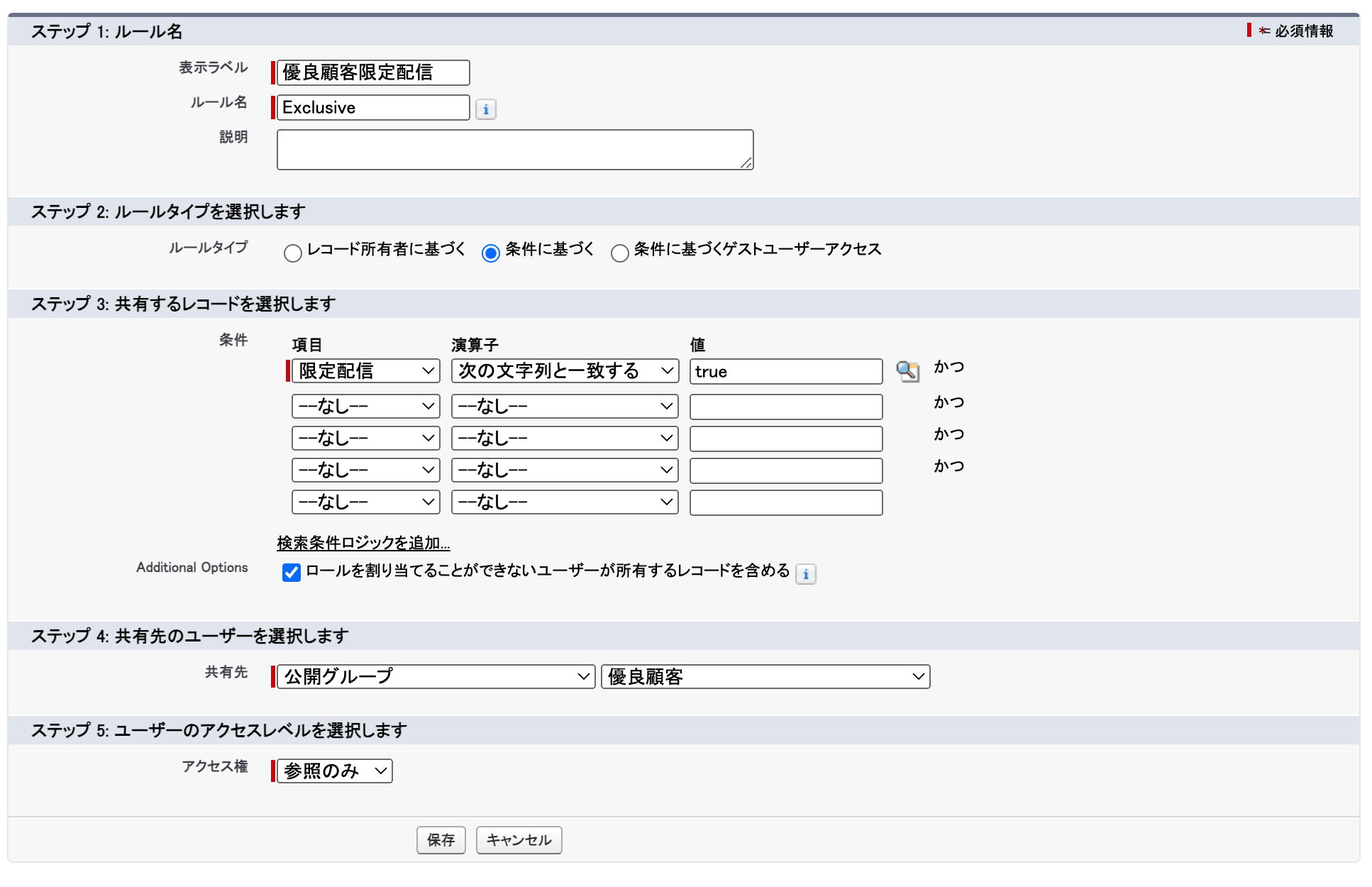
Task: Open fifth row 項目 dropdown set to なし
Action: (366, 502)
